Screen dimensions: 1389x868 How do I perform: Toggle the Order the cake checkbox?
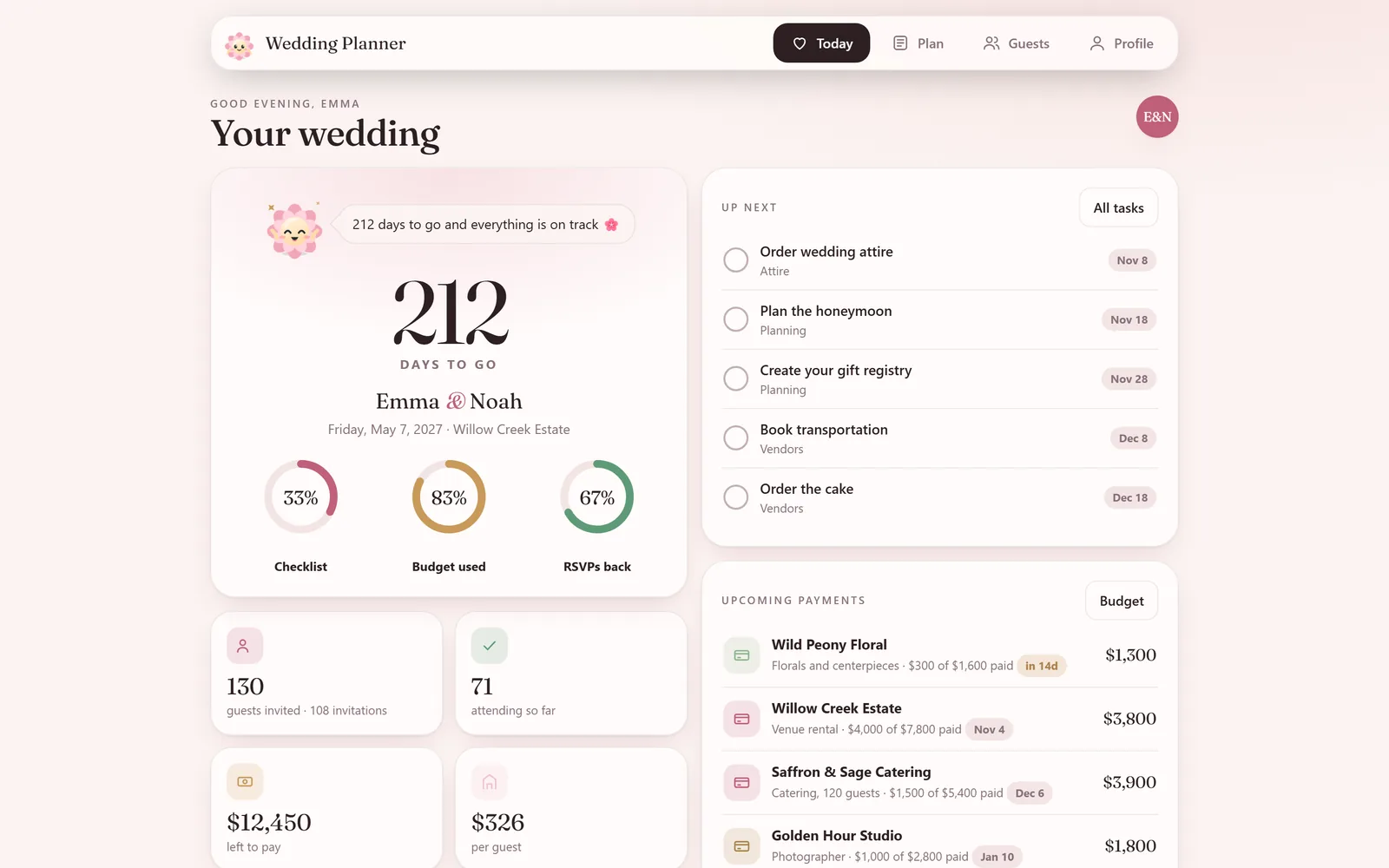pos(735,497)
